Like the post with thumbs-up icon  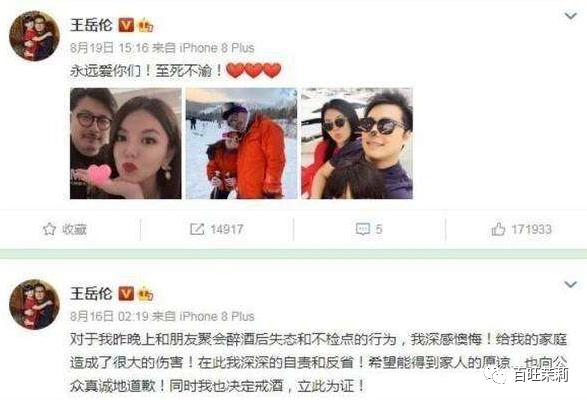[498, 229]
